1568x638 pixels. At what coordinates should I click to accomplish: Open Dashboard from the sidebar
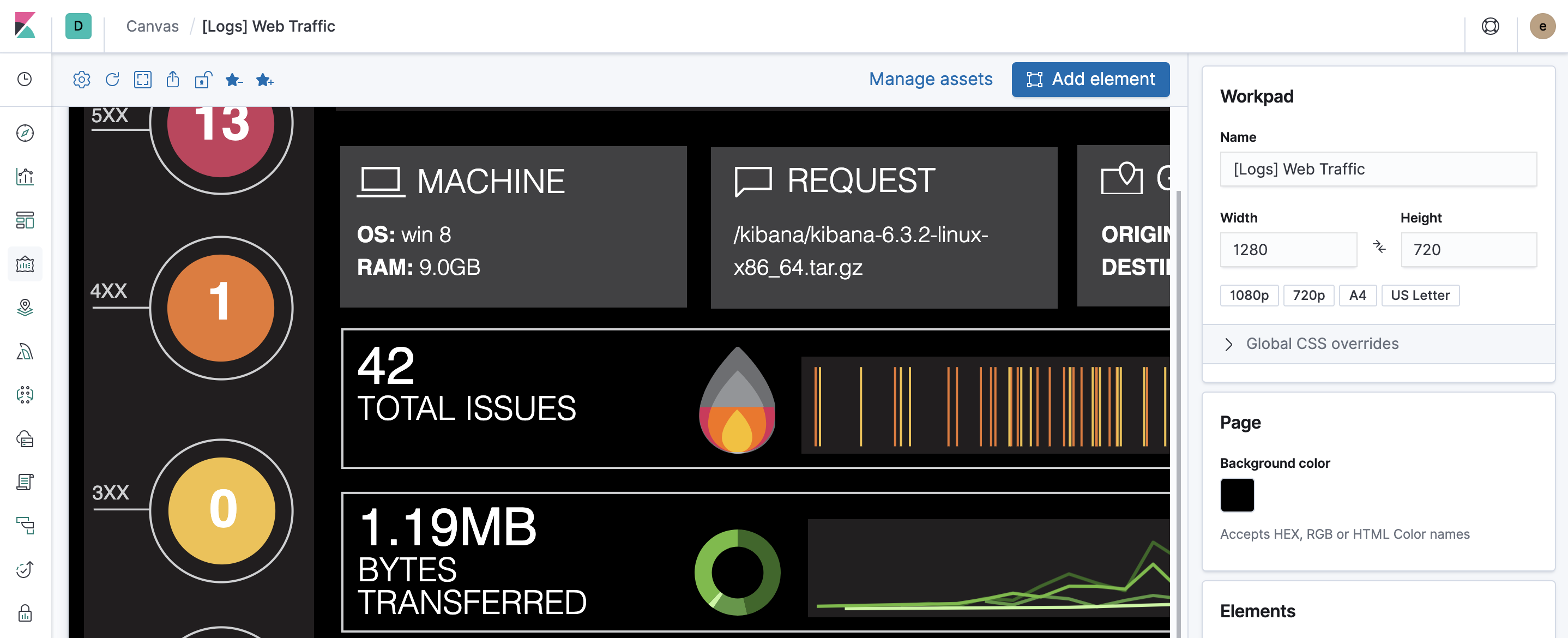click(x=25, y=220)
